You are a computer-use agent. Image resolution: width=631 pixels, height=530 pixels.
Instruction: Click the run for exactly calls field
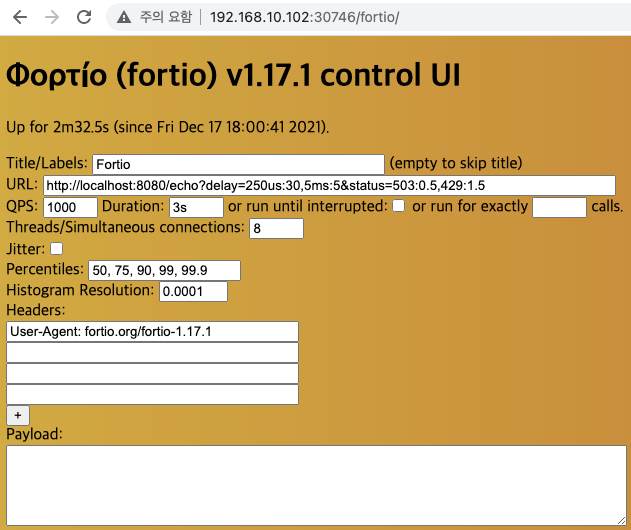(x=559, y=207)
